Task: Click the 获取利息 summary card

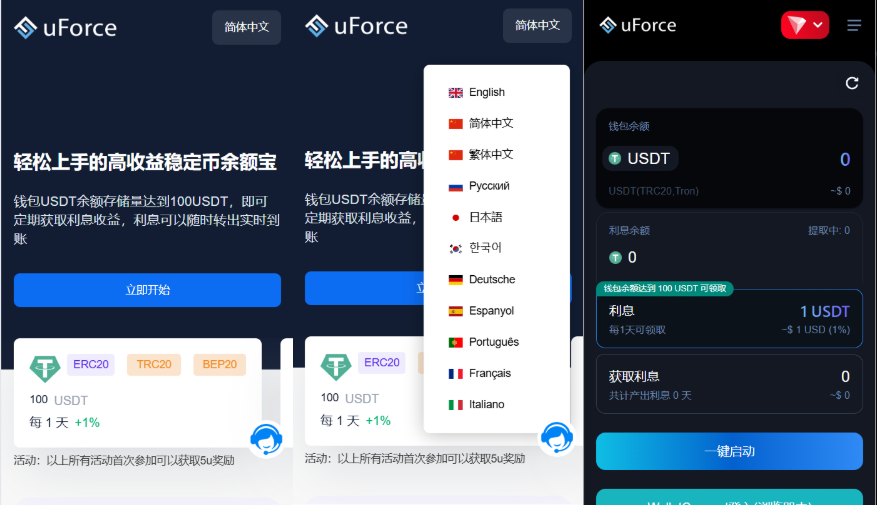Action: pyautogui.click(x=729, y=384)
